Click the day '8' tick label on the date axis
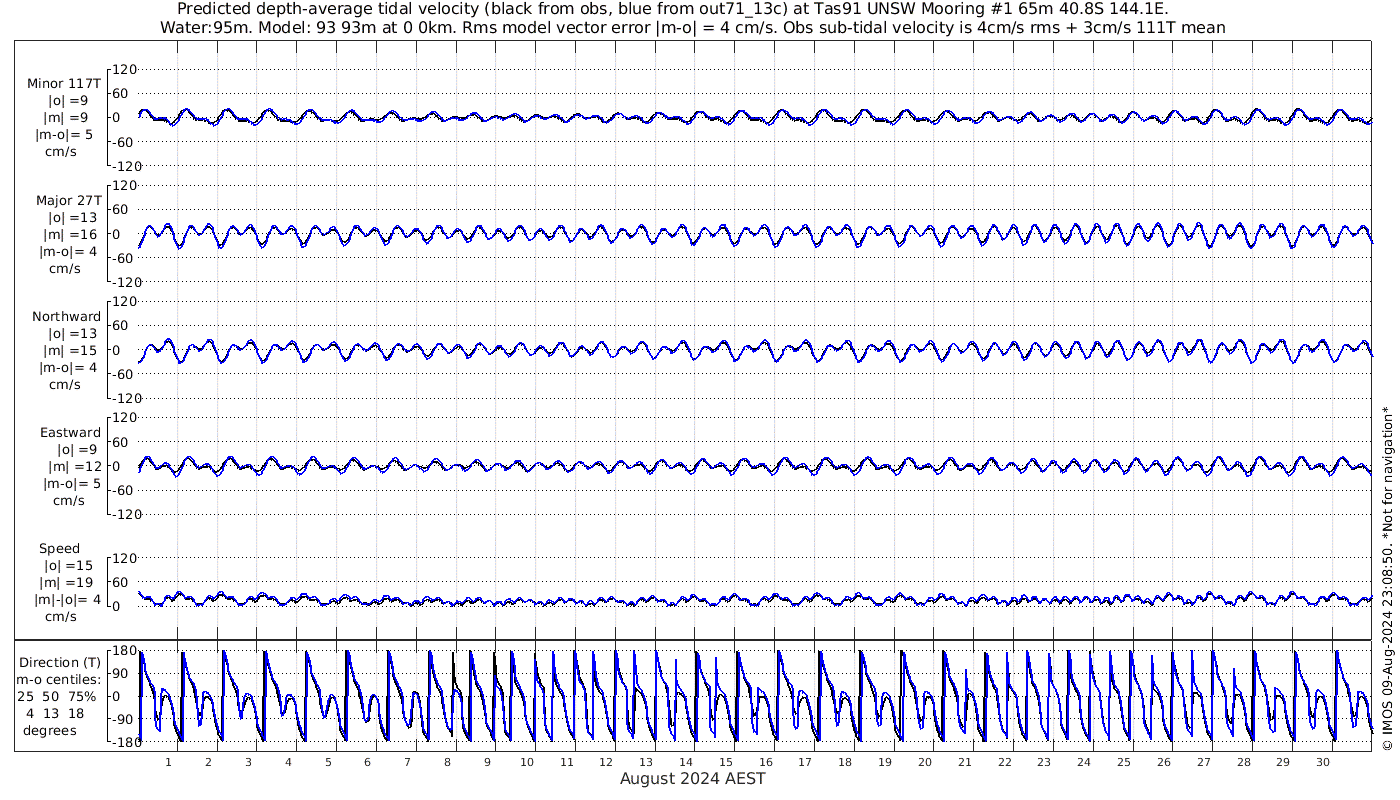The height and width of the screenshot is (800, 1400). click(447, 762)
